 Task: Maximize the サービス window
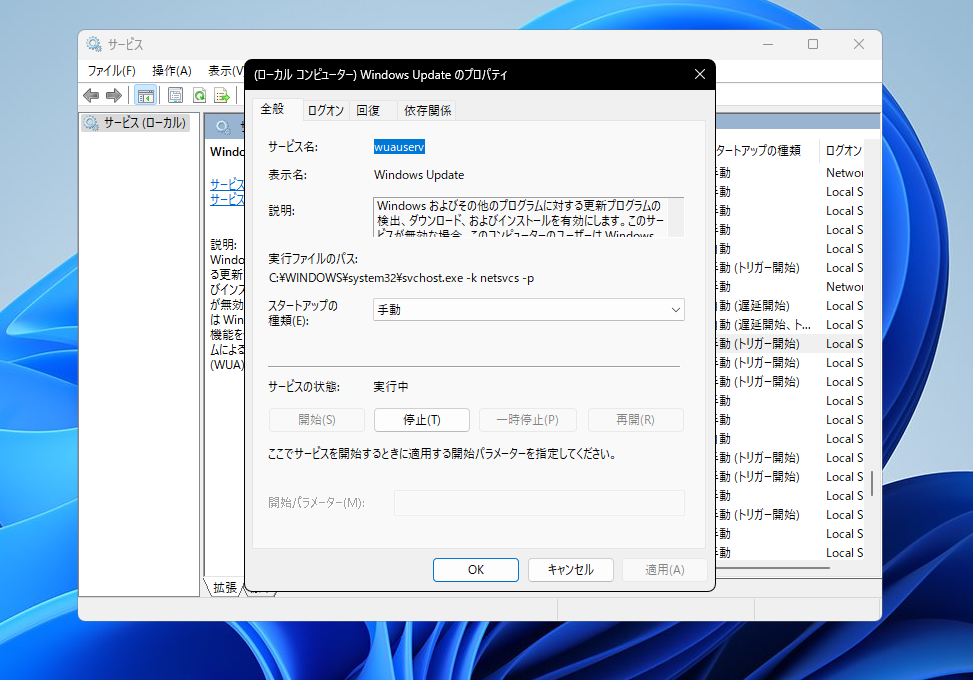pos(813,45)
